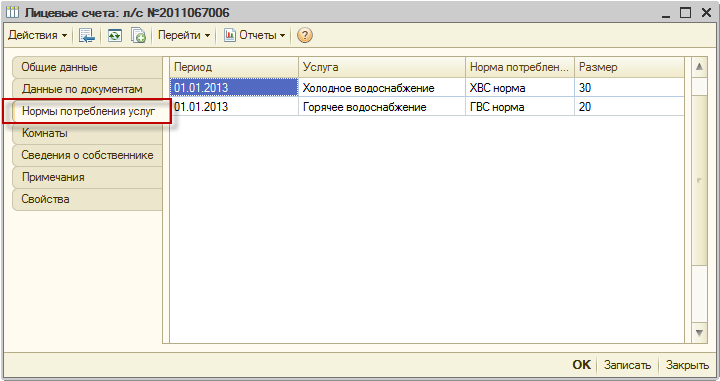
Task: Close the window with the X button
Action: click(x=706, y=13)
